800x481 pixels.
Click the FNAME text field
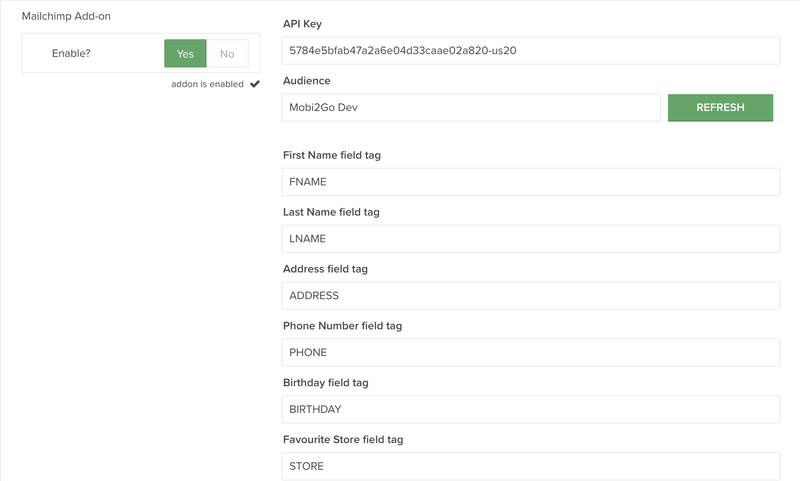pyautogui.click(x=530, y=182)
